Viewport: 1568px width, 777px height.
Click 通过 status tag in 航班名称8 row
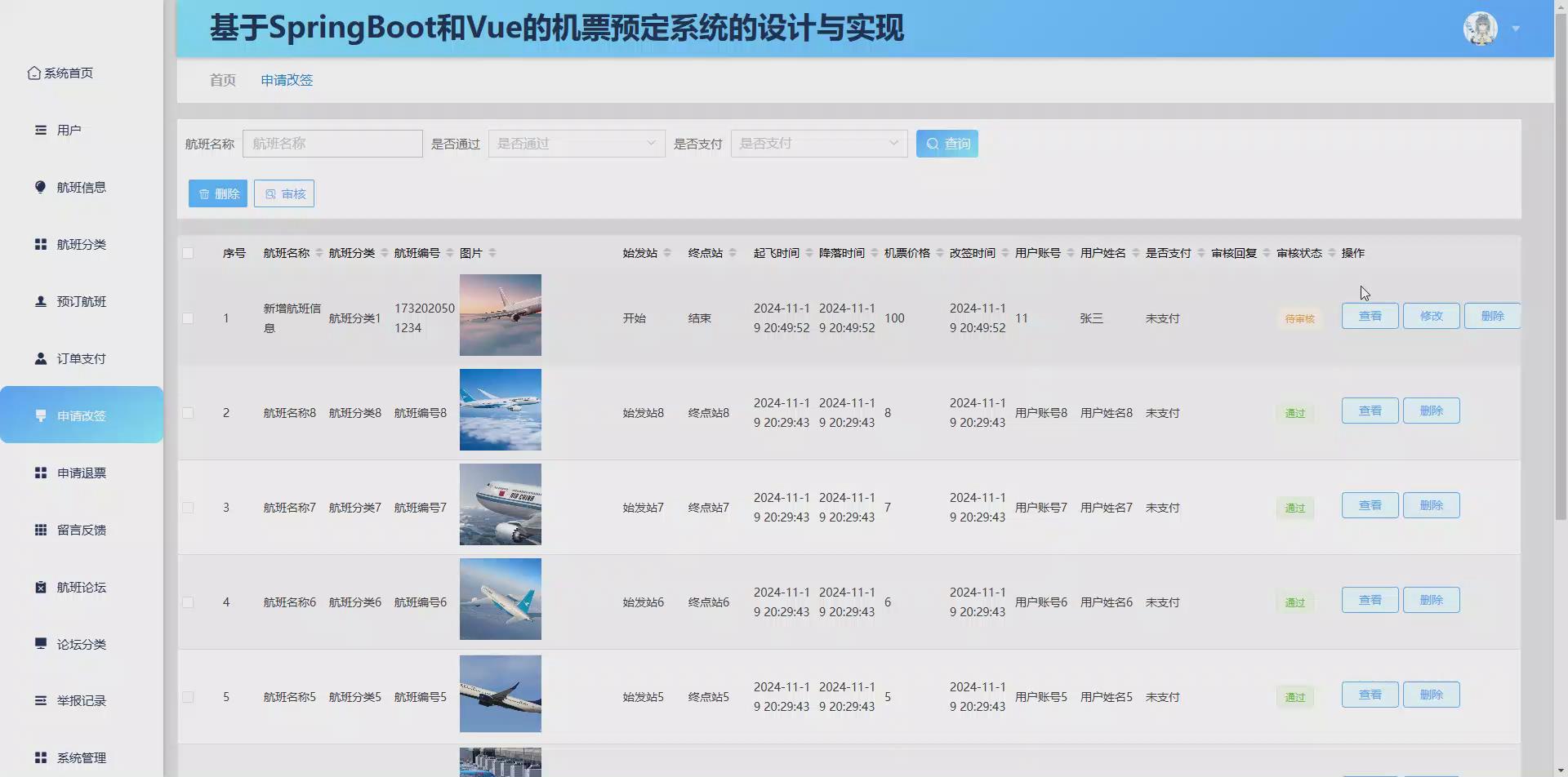[1295, 413]
